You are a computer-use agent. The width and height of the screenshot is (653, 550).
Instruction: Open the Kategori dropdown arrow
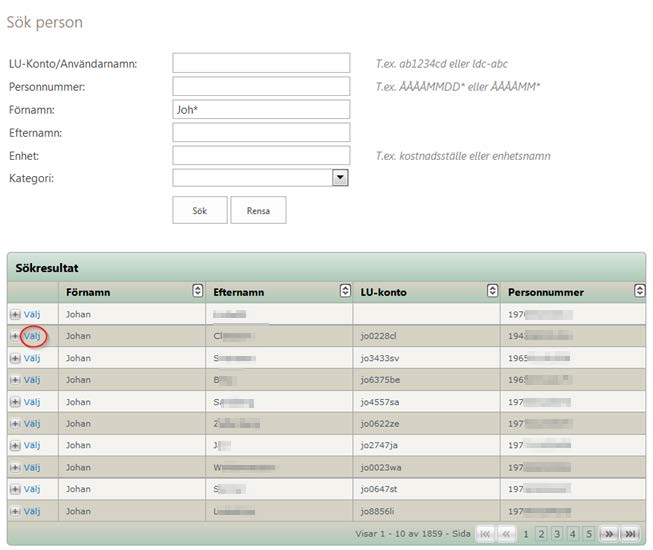click(340, 177)
